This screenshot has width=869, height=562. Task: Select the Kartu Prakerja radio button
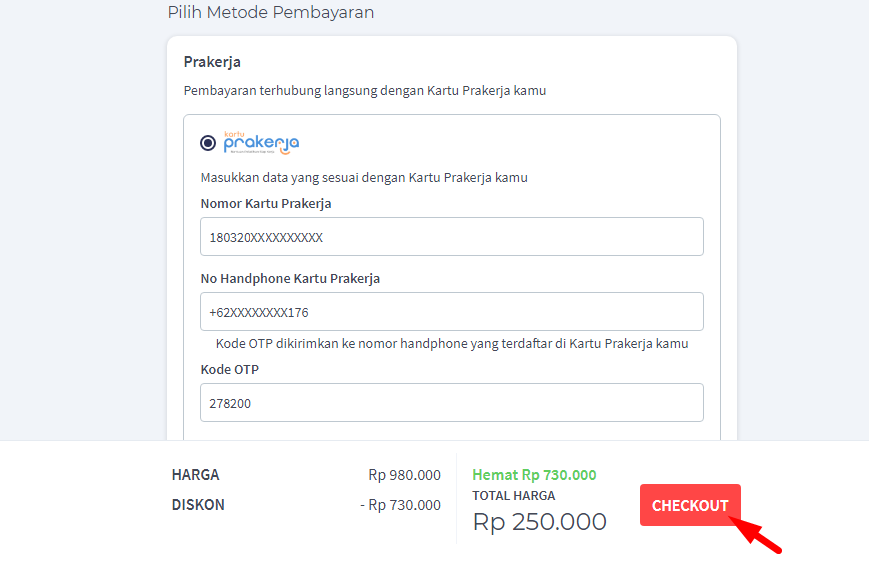[208, 143]
